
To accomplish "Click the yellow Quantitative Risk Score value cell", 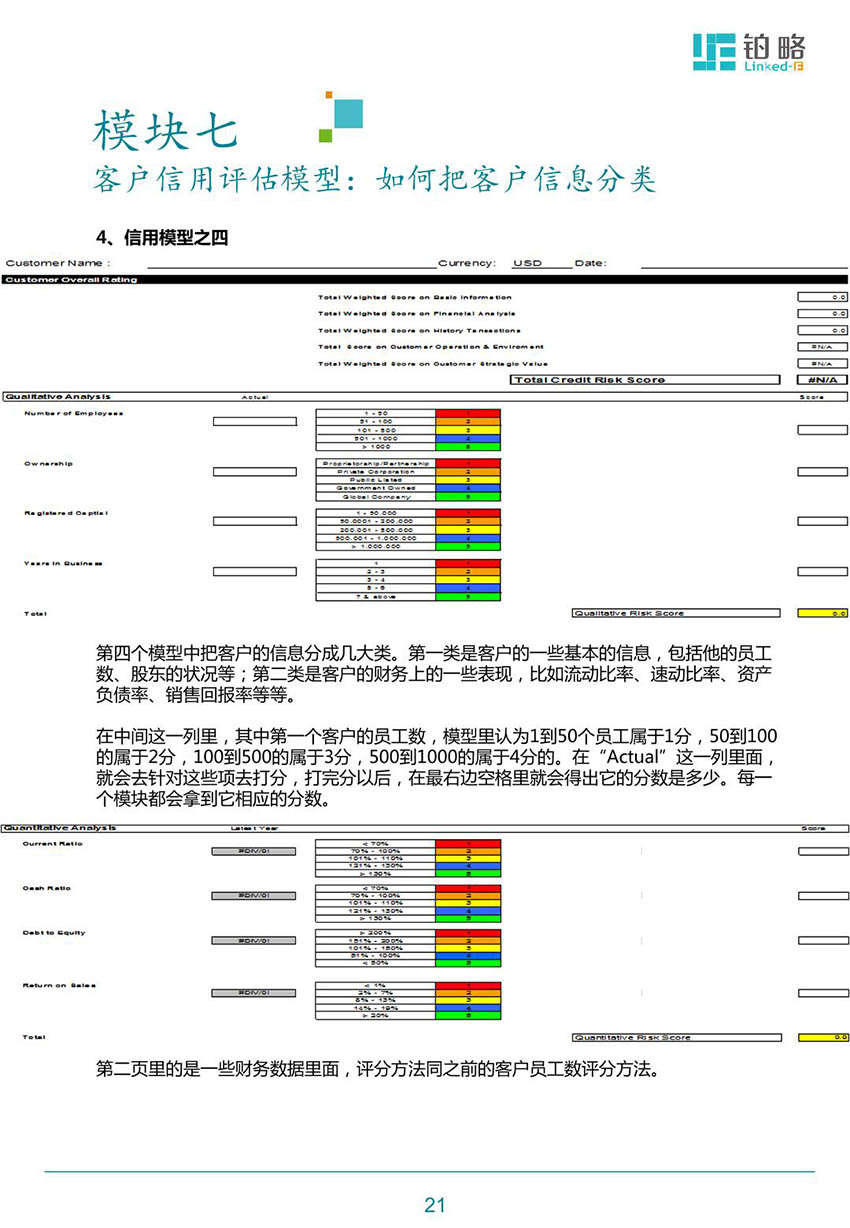I will pos(822,1037).
